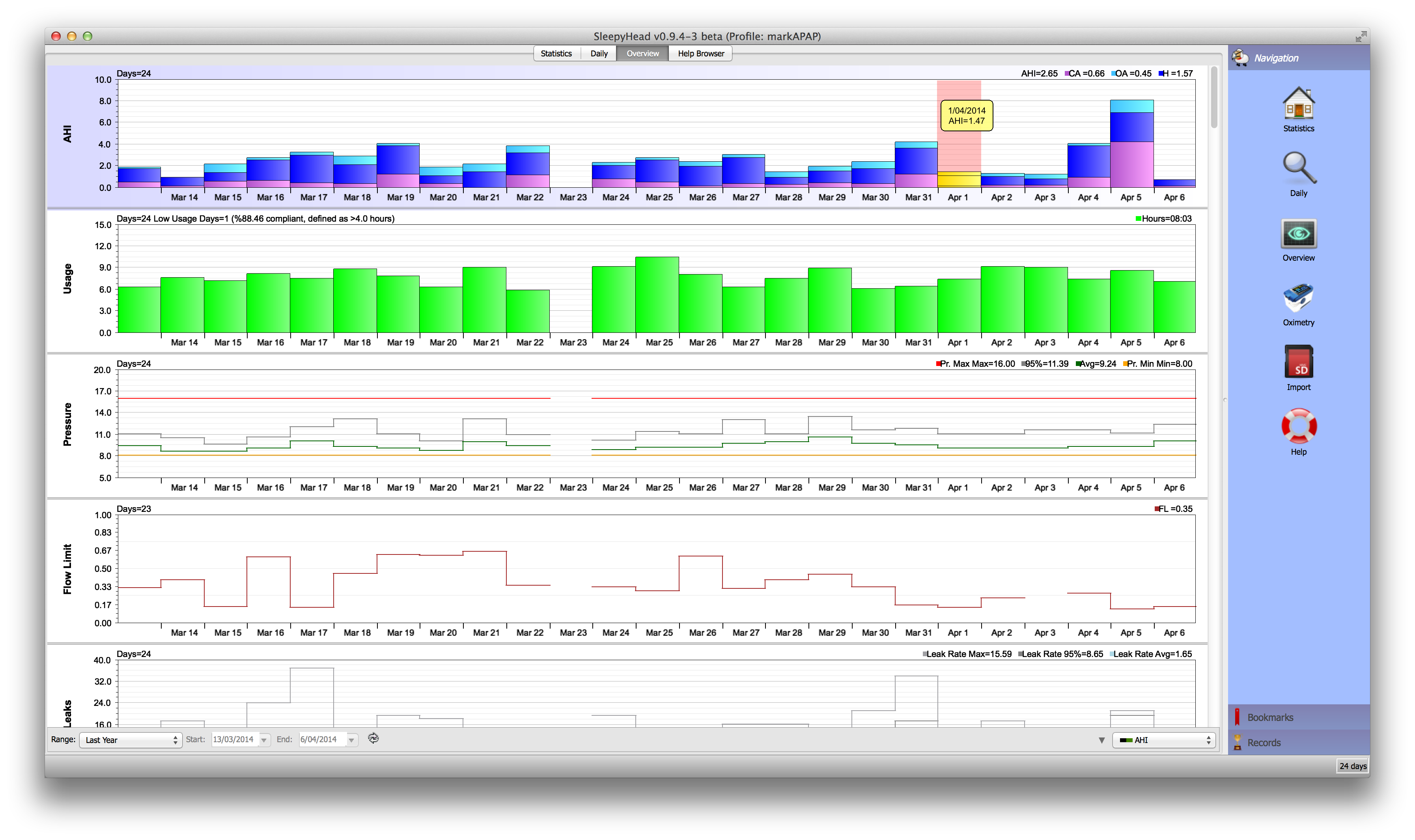This screenshot has width=1415, height=840.
Task: Open Daily view magnifier icon
Action: coord(1298,168)
